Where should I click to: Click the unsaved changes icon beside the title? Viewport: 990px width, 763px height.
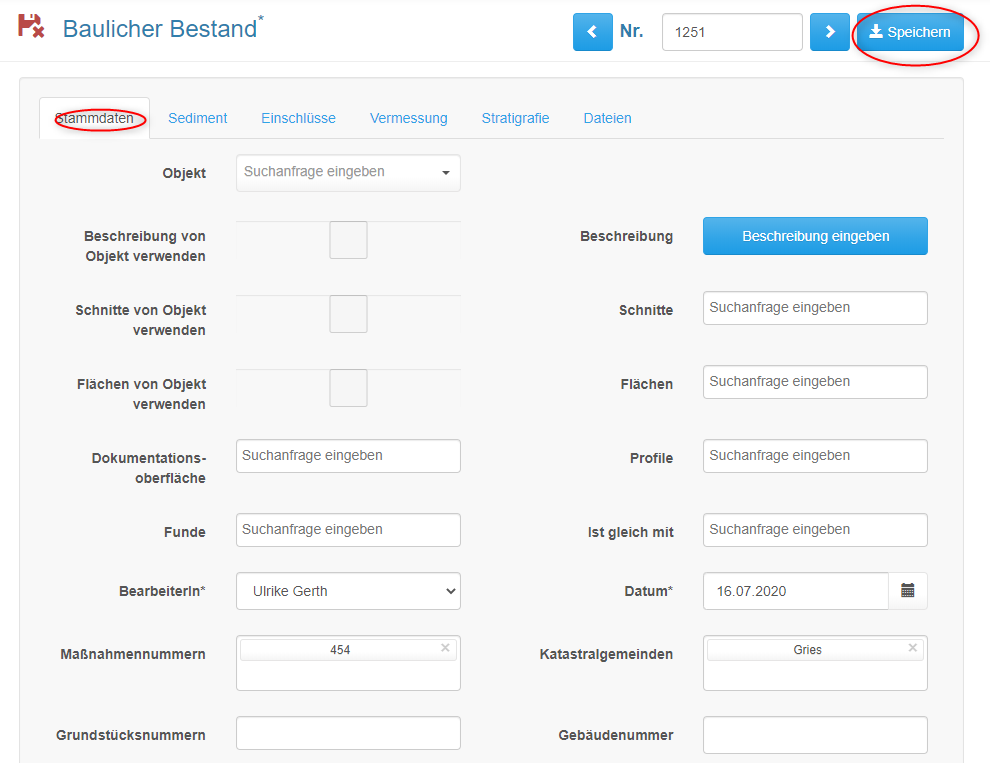pyautogui.click(x=31, y=26)
